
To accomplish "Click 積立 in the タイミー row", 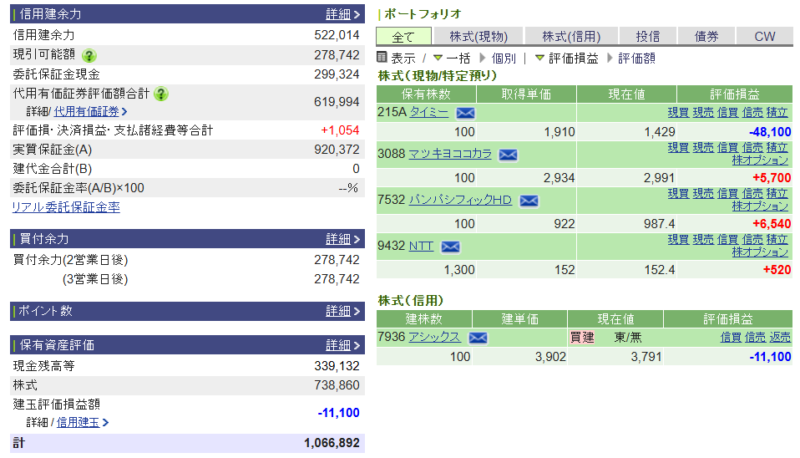I will (x=777, y=113).
